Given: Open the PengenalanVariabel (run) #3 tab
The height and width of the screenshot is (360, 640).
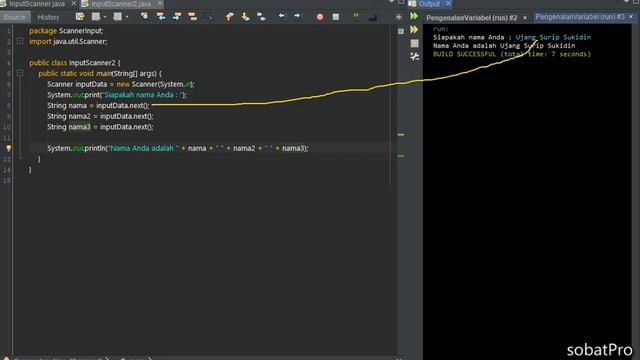Looking at the screenshot, I should (580, 17).
